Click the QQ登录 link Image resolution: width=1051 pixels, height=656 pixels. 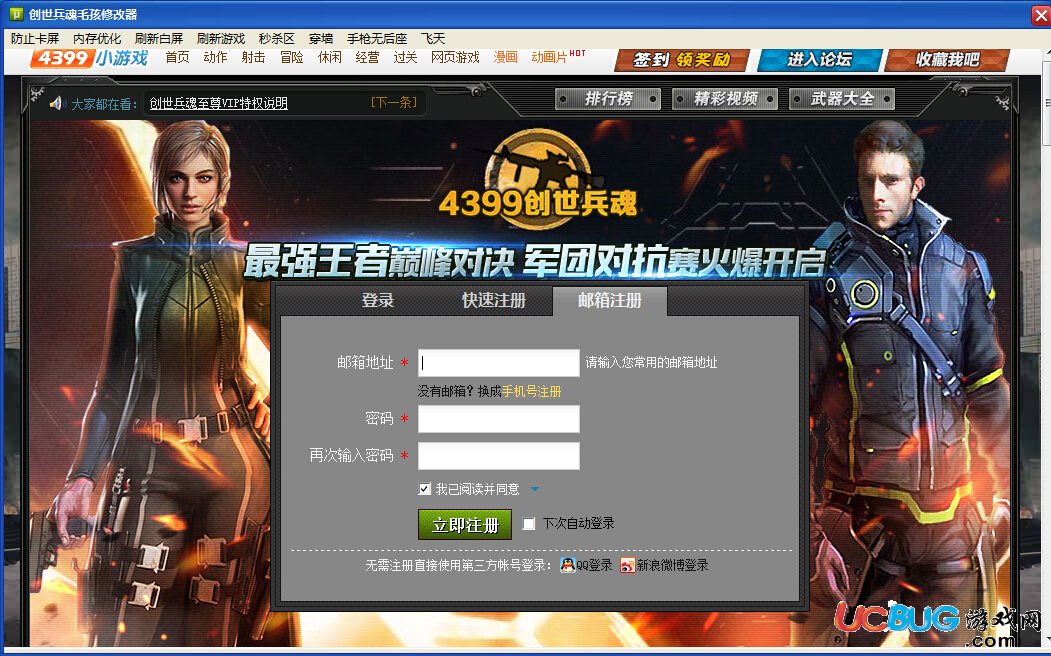tap(595, 566)
